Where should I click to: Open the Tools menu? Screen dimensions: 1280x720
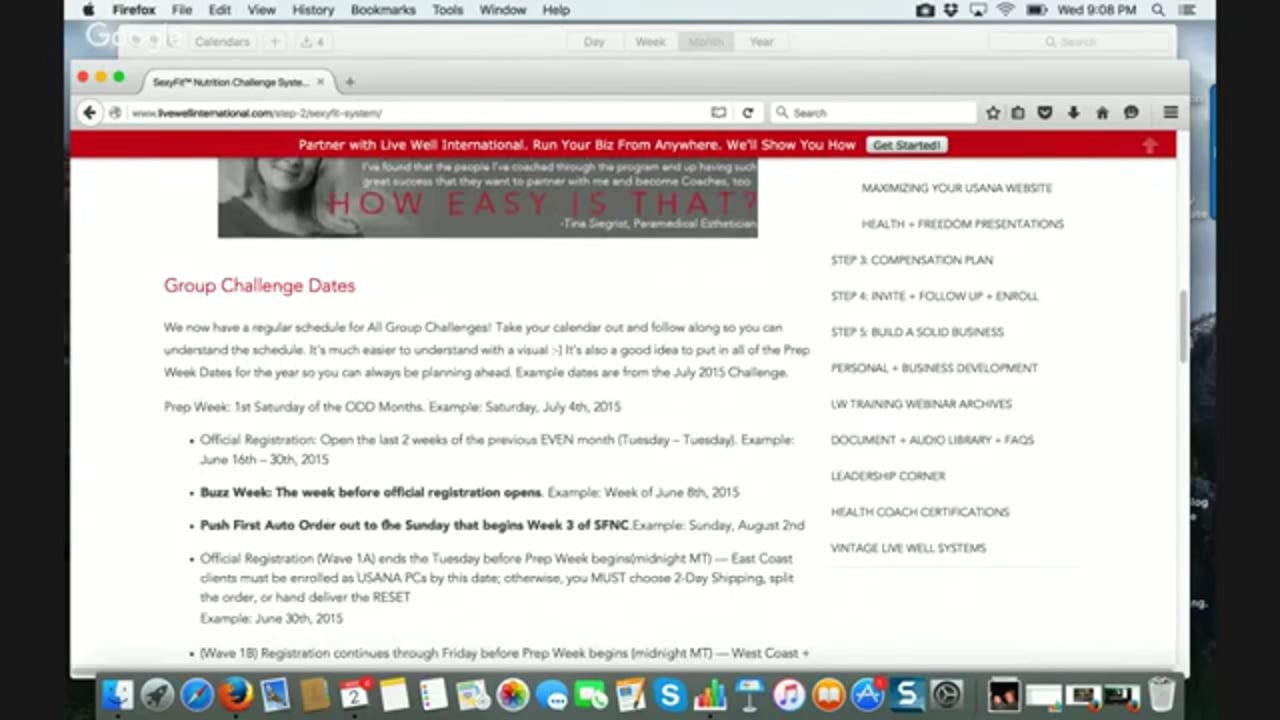[x=447, y=10]
